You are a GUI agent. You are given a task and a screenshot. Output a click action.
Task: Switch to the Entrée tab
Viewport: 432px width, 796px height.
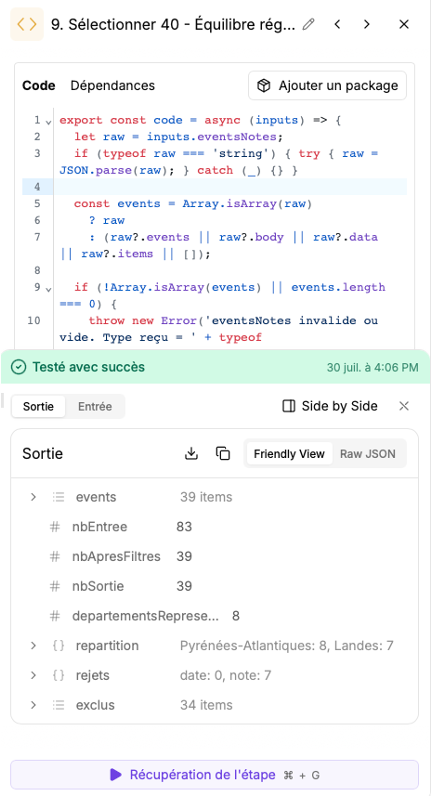(95, 407)
